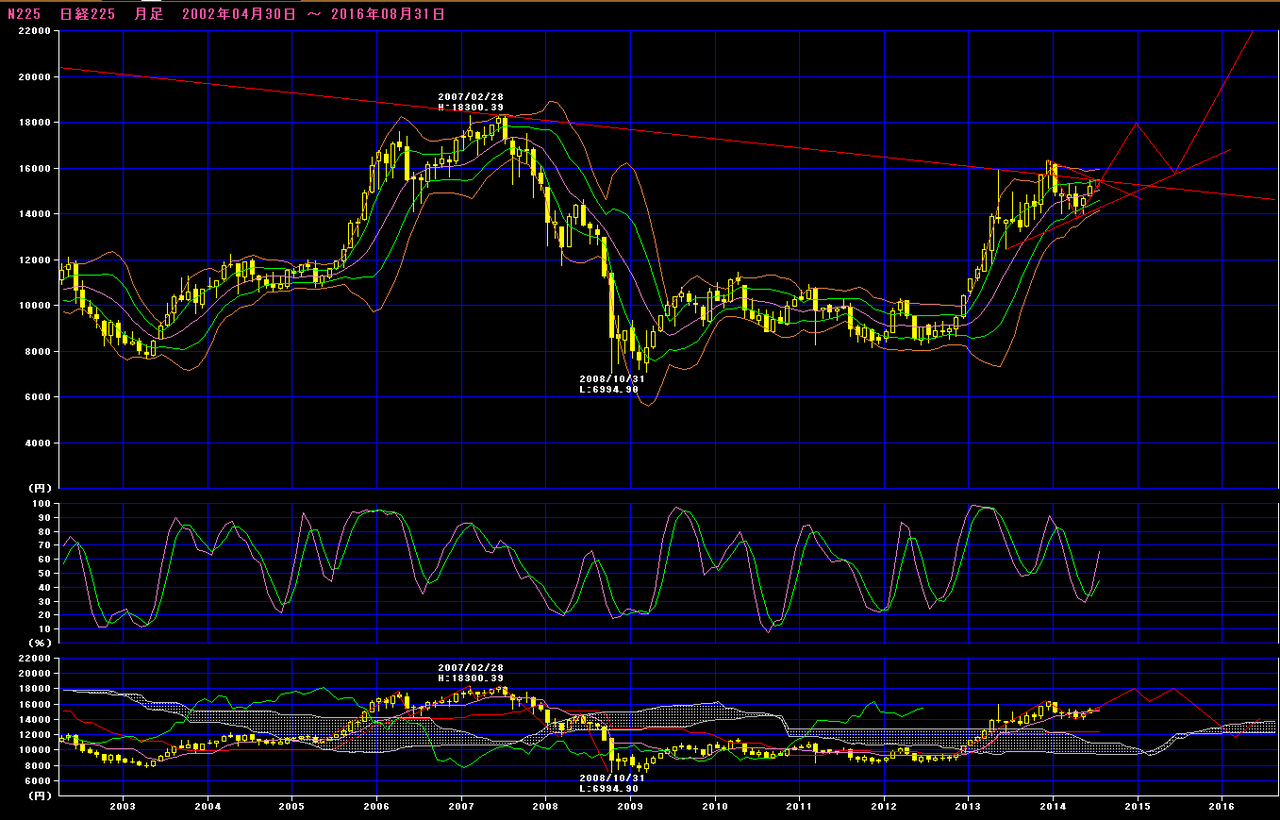Click the 16000 price label of the main chart
Viewport: 1280px width, 820px height.
click(33, 169)
